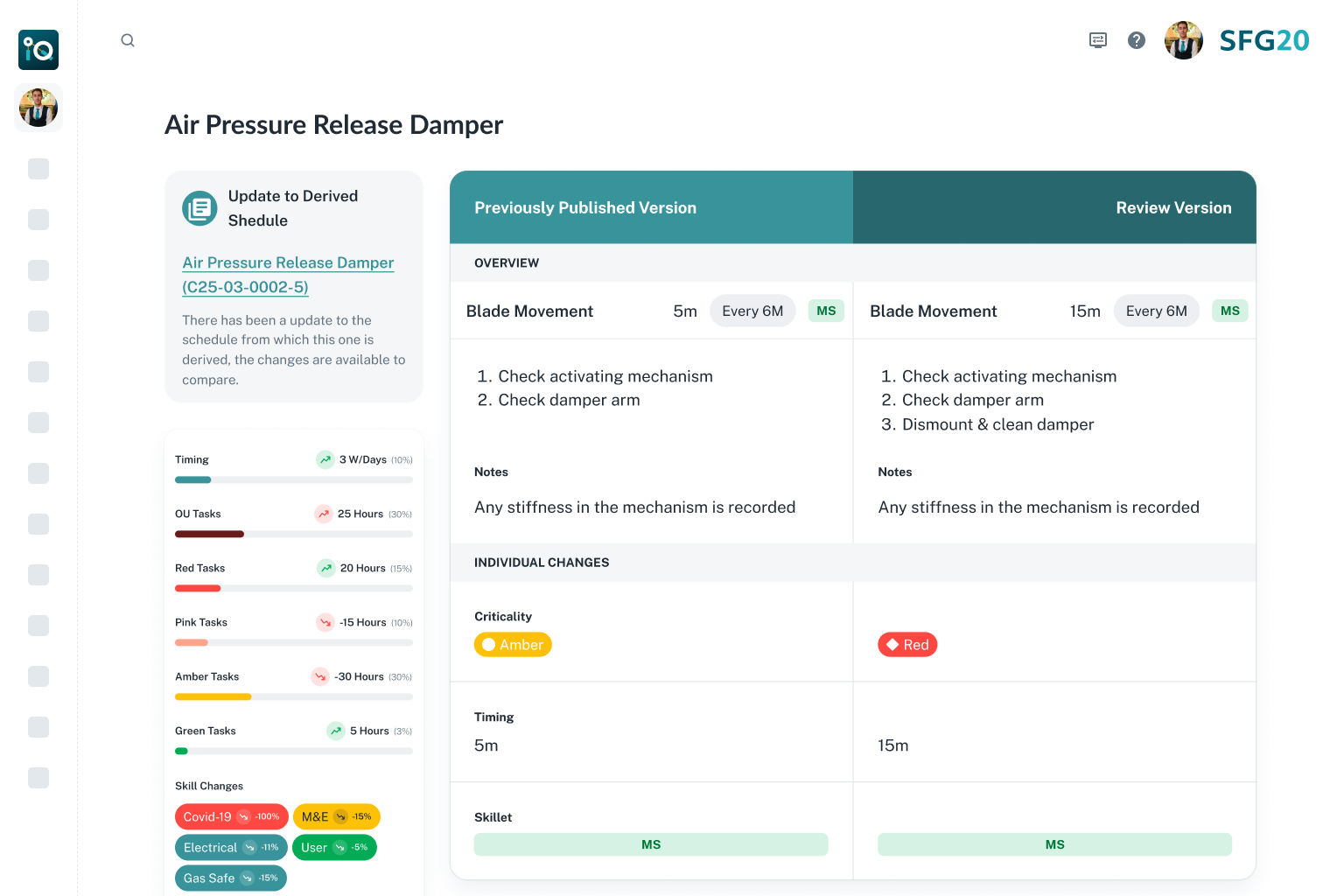
Task: Click the SFG20 logo
Action: coord(1263,40)
